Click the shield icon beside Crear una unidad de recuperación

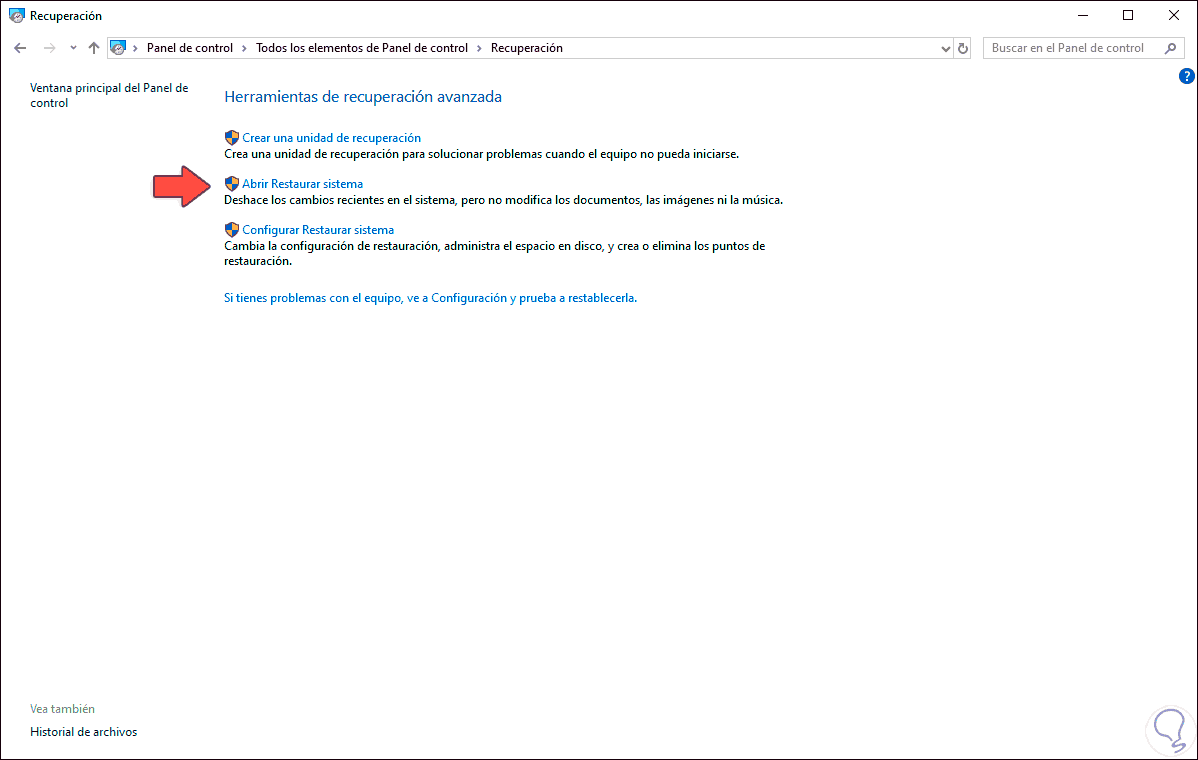232,137
